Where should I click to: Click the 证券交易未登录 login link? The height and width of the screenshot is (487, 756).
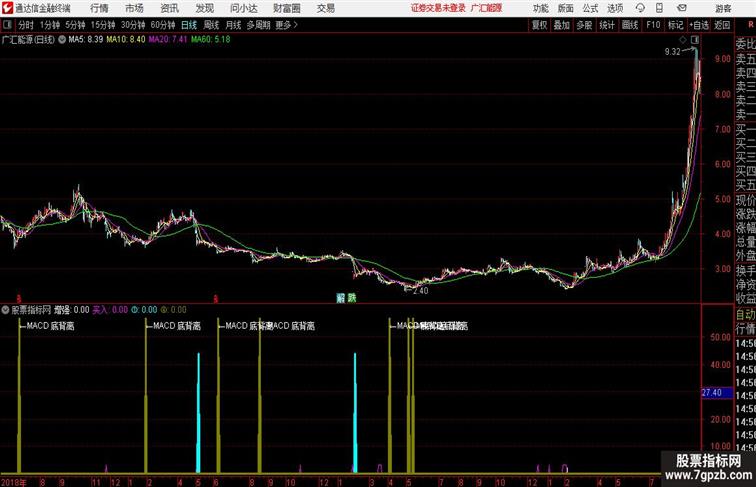point(438,8)
